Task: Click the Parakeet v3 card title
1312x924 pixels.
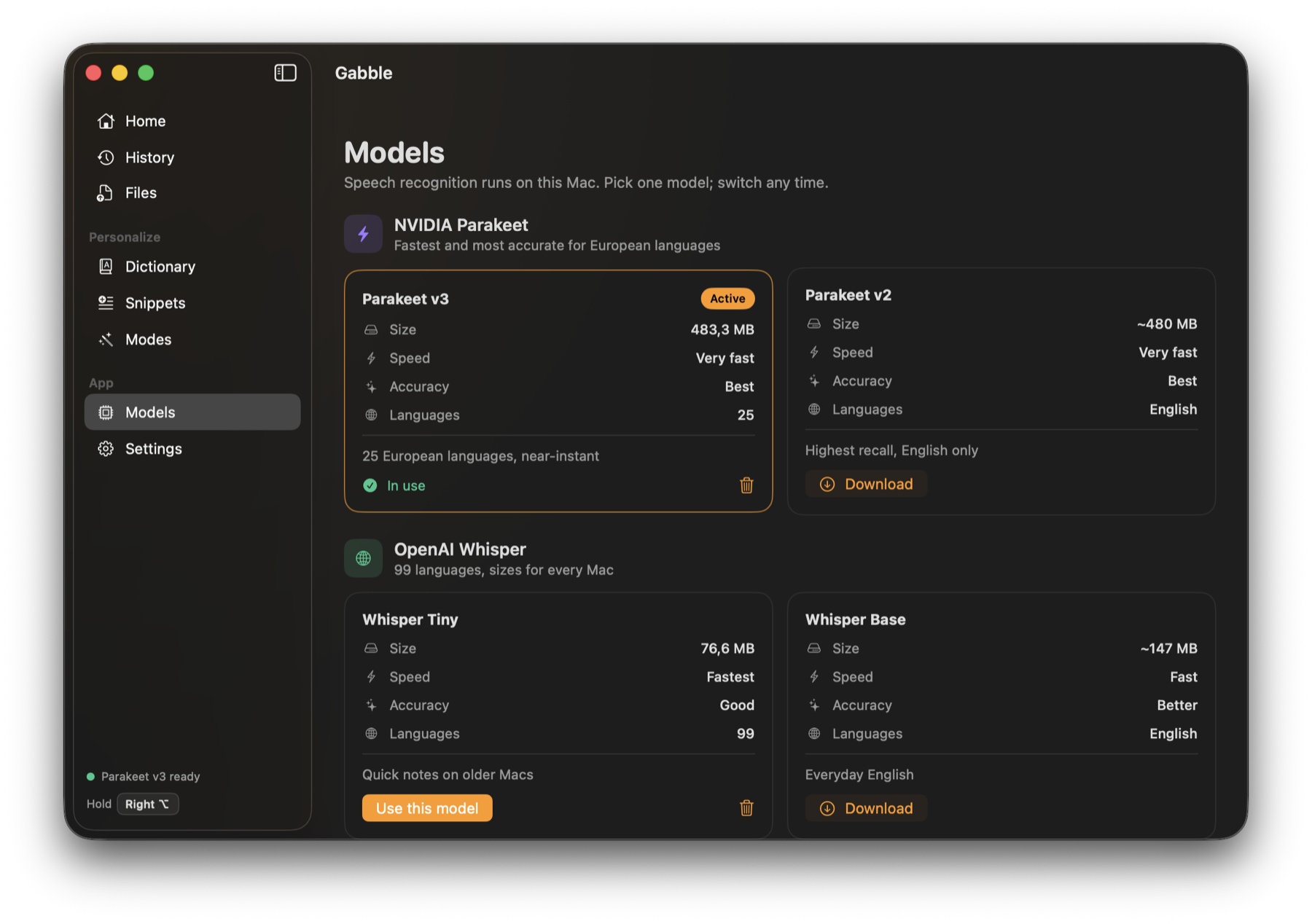Action: pos(405,299)
